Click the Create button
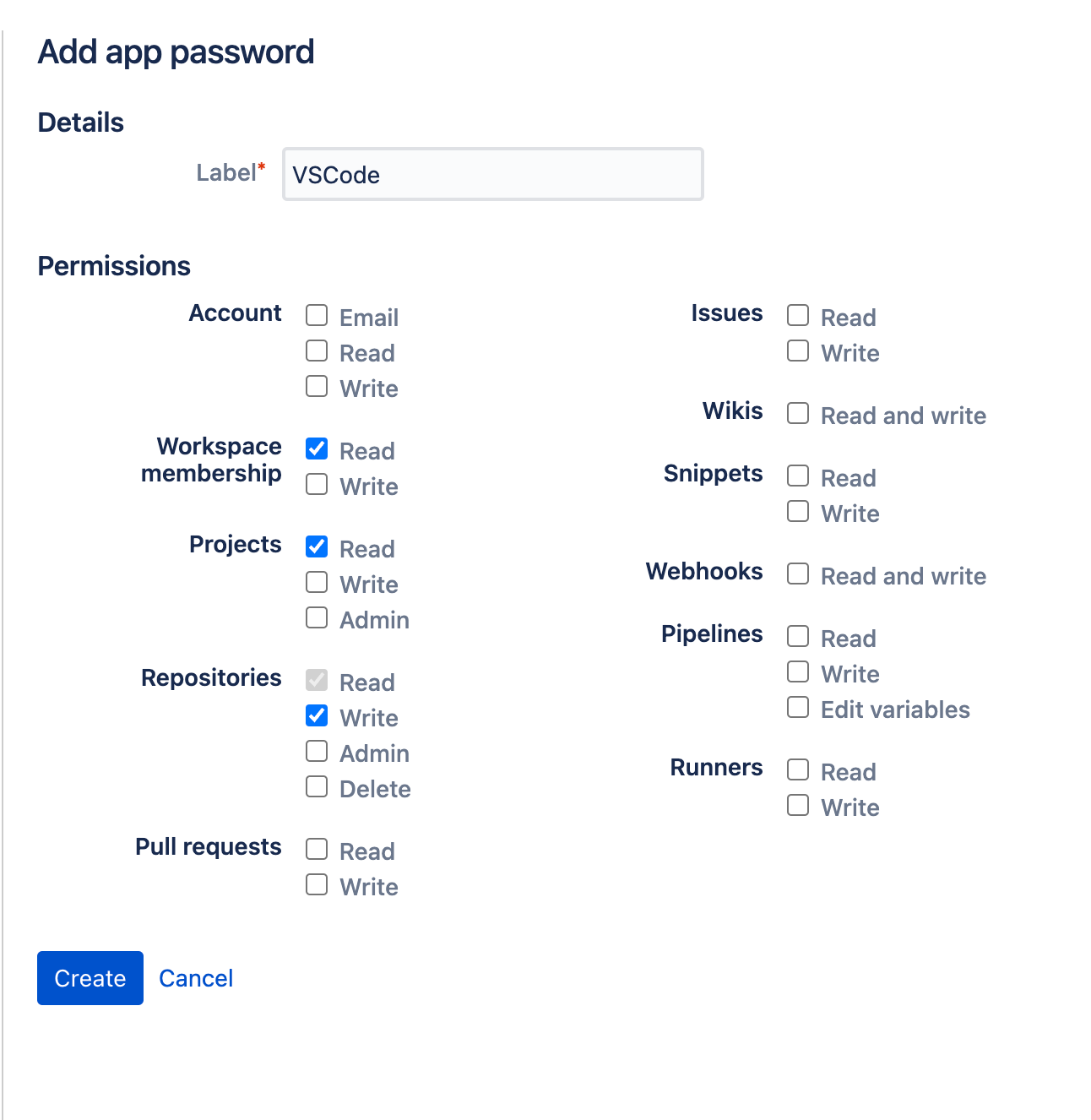This screenshot has width=1091, height=1120. (90, 977)
